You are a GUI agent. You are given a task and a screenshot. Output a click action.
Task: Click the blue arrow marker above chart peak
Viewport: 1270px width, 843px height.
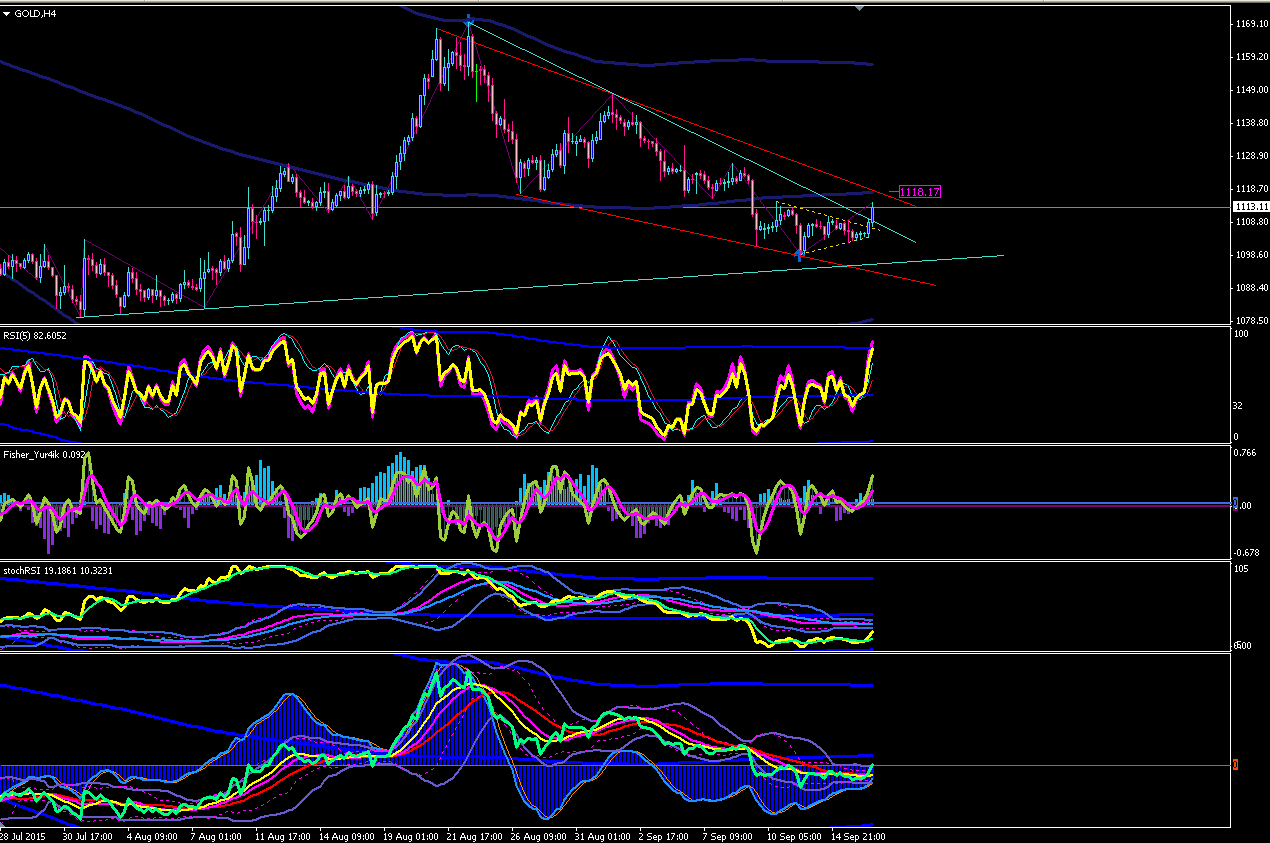pyautogui.click(x=469, y=19)
